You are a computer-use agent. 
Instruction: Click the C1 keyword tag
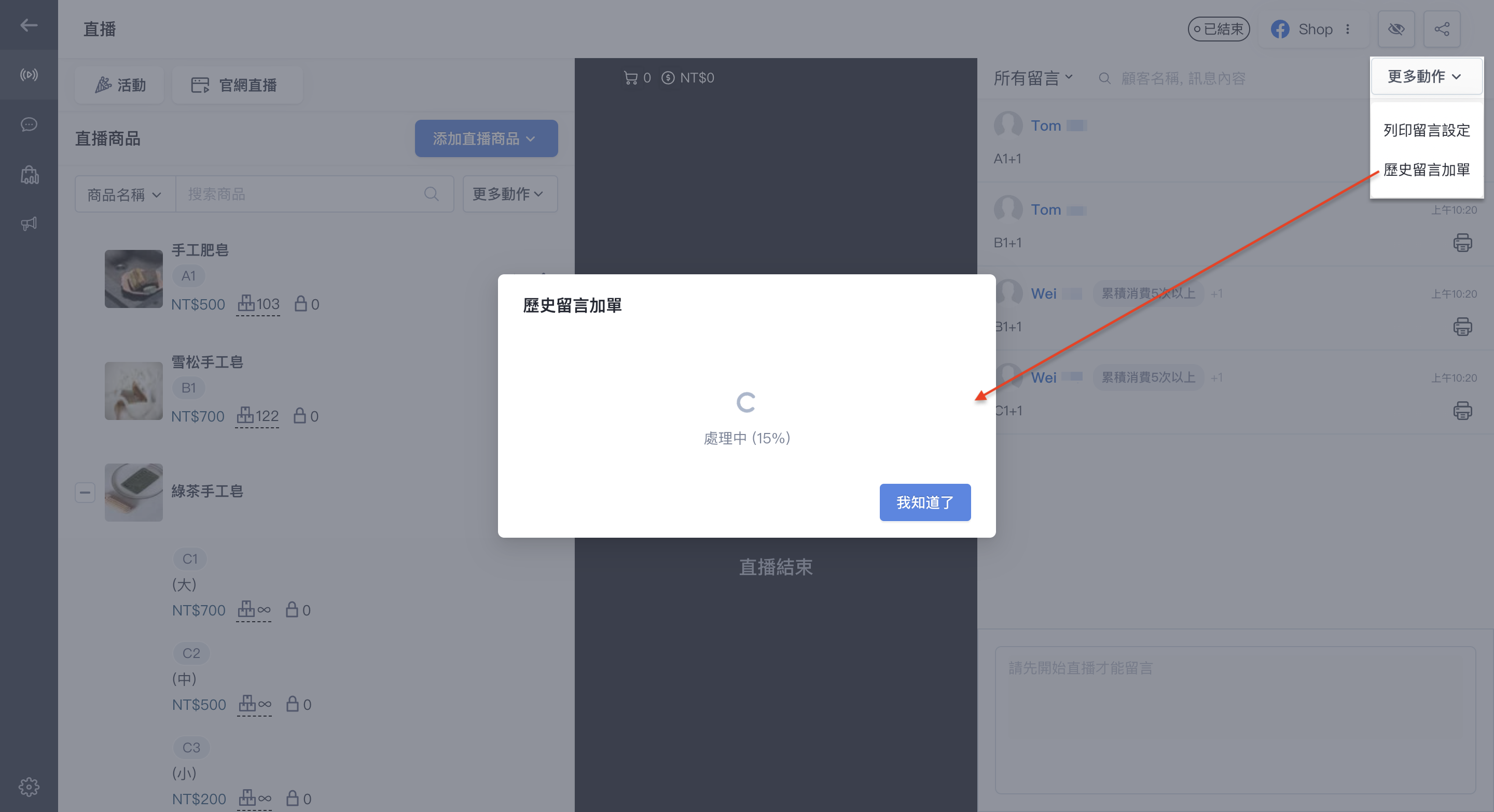coord(190,559)
